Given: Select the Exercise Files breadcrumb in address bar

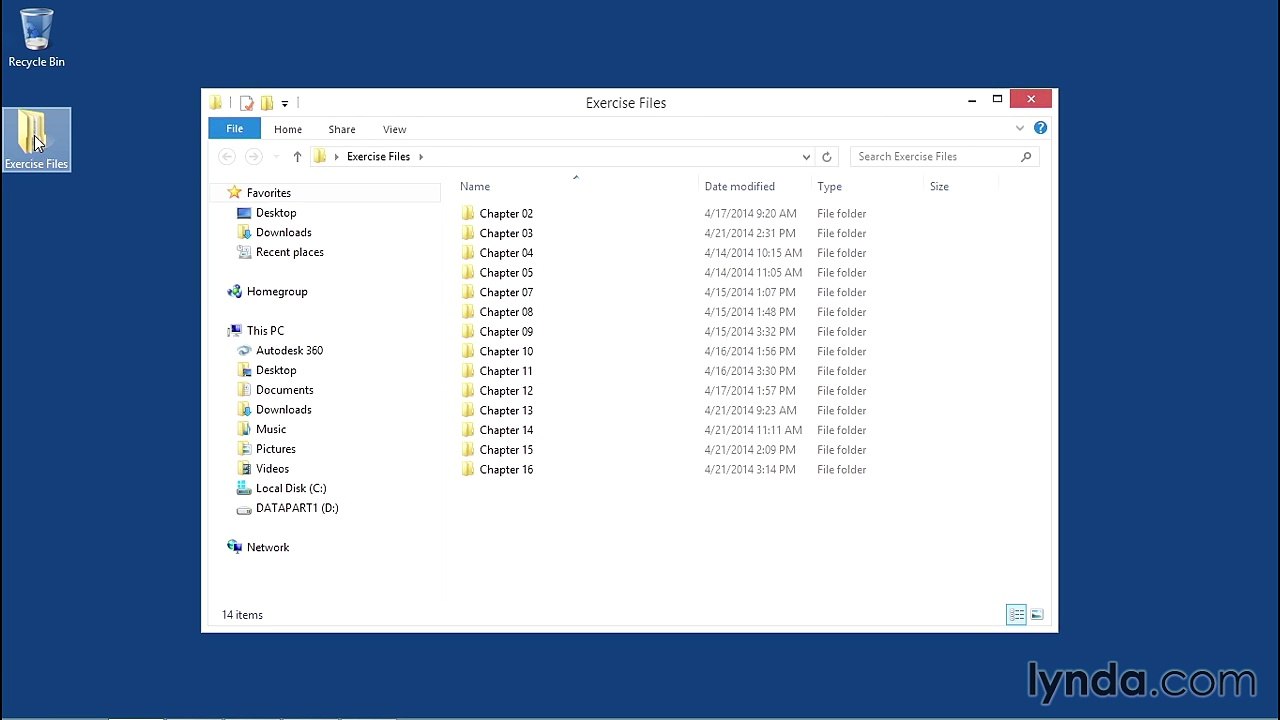Looking at the screenshot, I should click(x=378, y=157).
